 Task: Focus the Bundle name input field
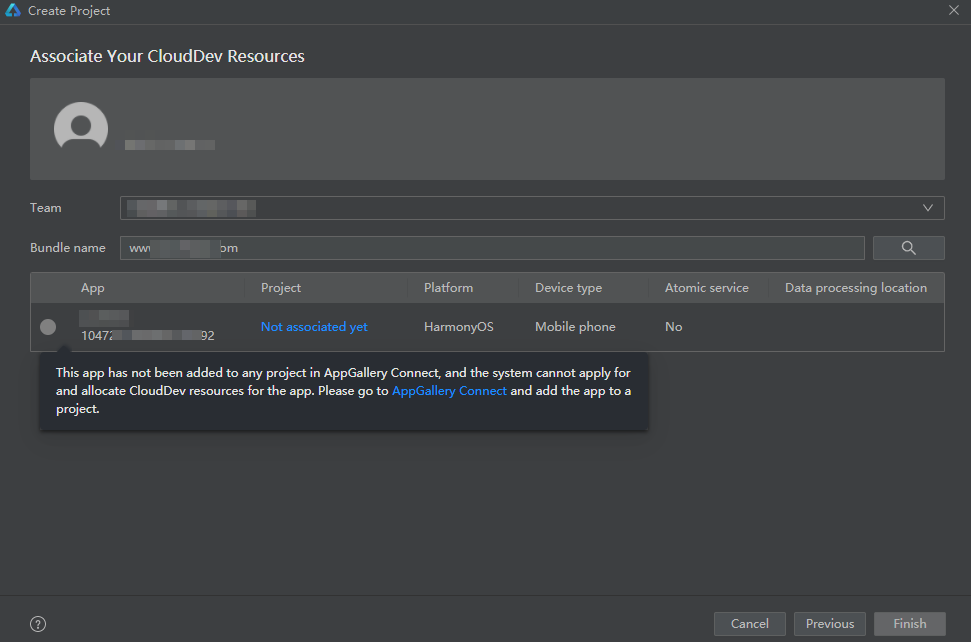click(492, 248)
